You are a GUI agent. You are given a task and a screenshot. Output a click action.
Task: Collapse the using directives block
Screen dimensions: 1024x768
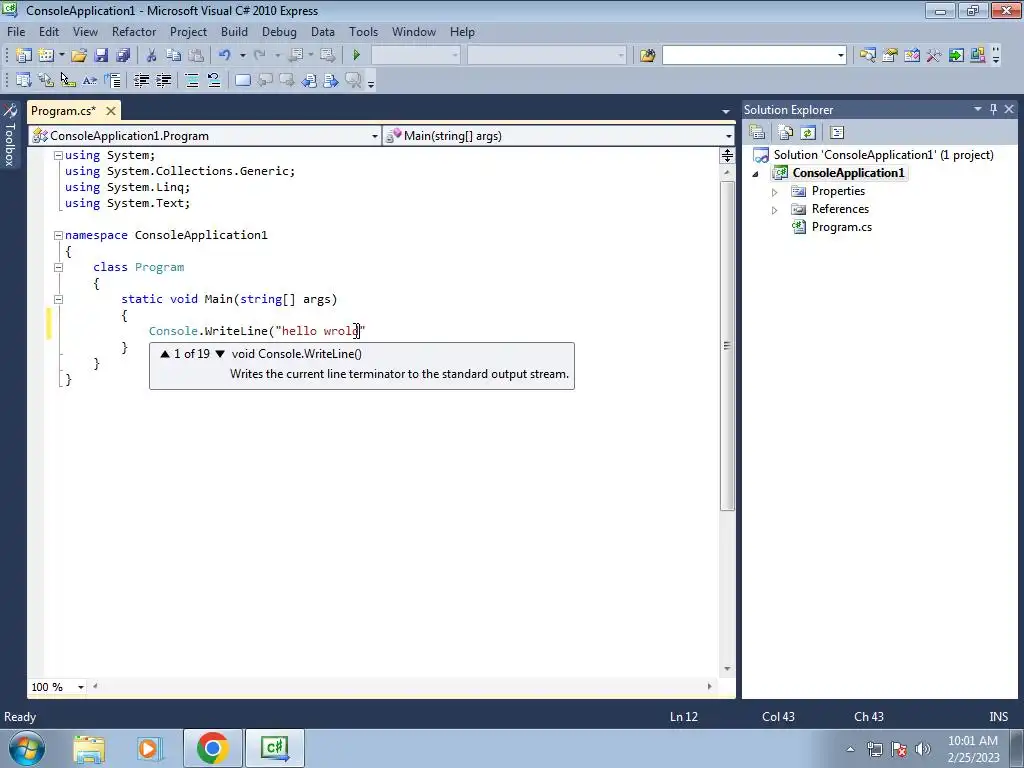[x=58, y=155]
